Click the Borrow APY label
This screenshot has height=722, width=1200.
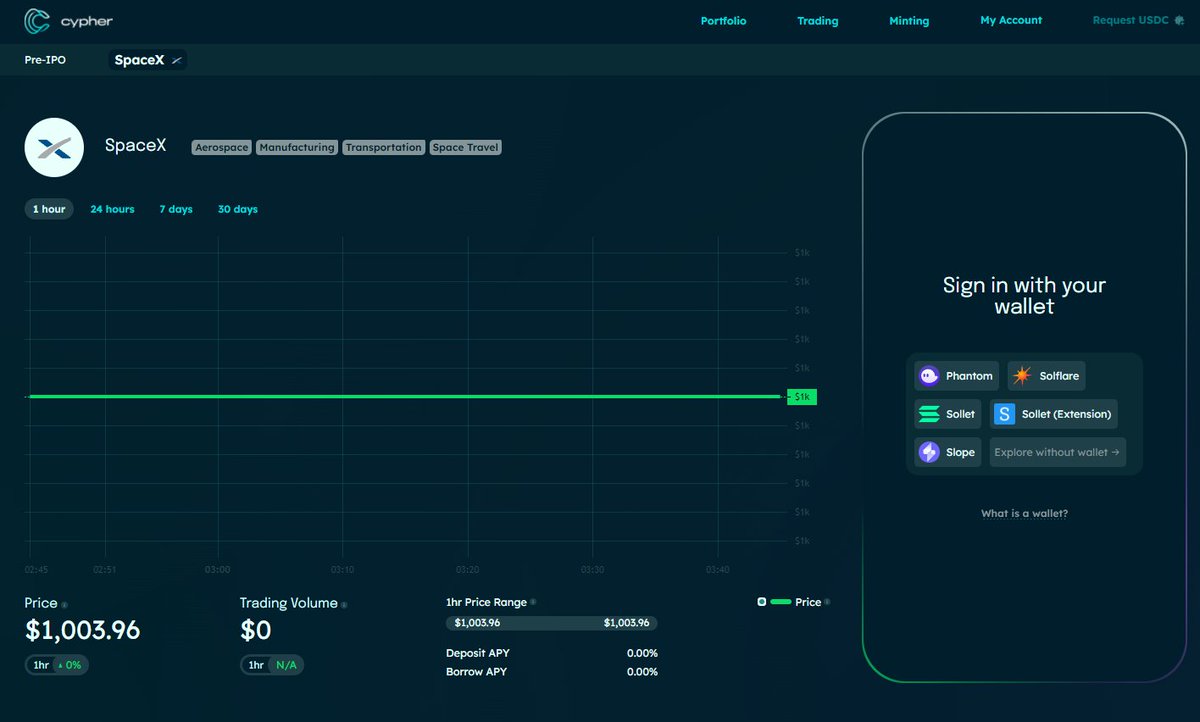click(476, 672)
